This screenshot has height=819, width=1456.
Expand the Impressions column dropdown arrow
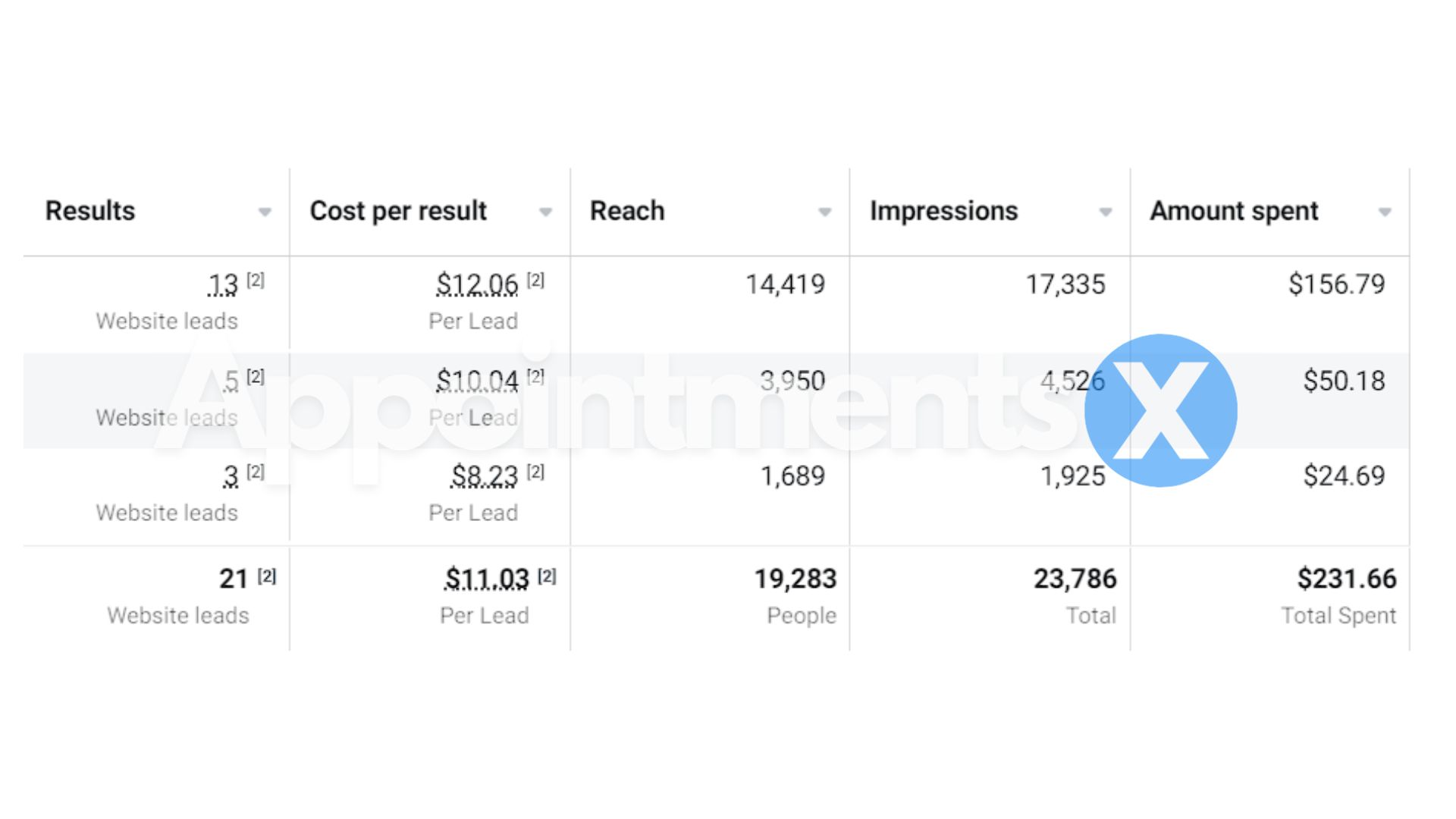click(x=1106, y=212)
